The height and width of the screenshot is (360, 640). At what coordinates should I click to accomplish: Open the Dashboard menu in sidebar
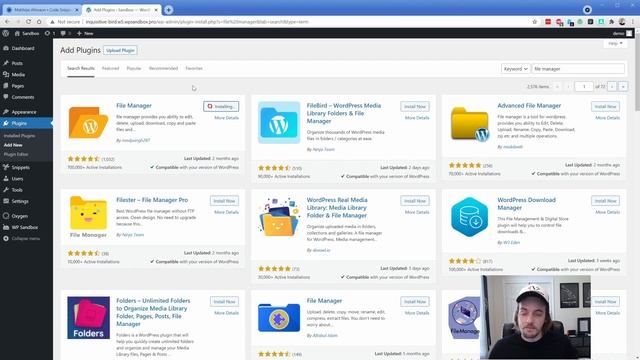[23, 48]
